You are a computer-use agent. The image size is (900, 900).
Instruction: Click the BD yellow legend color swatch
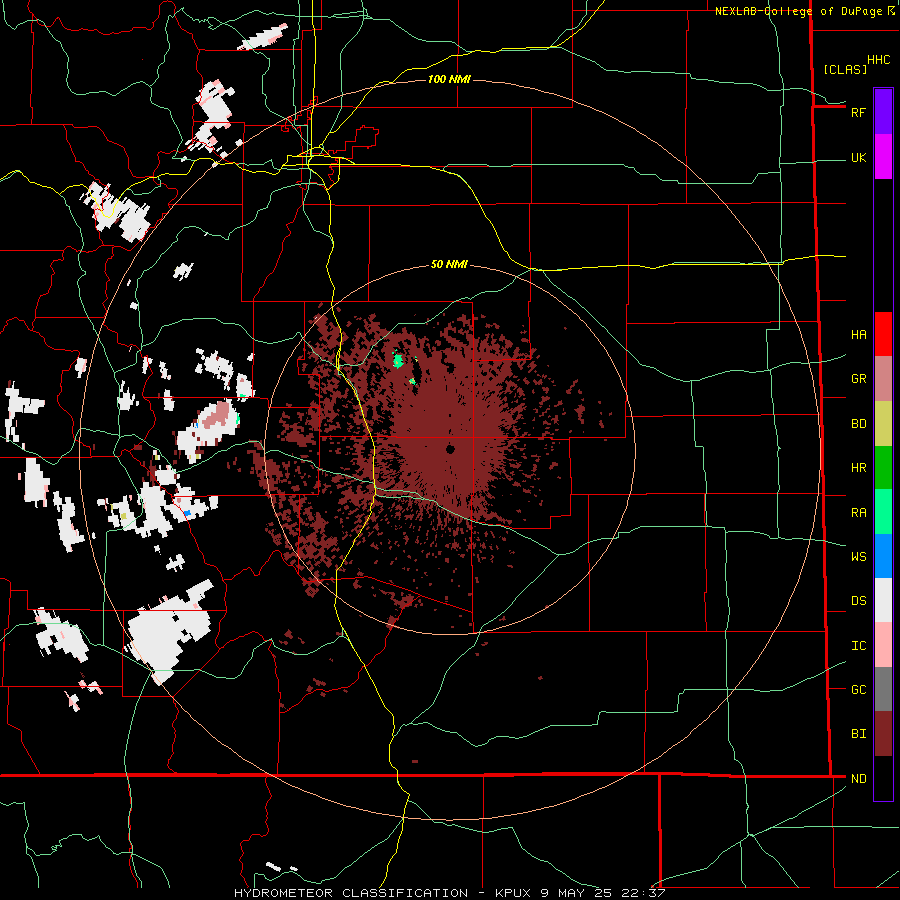click(x=883, y=424)
